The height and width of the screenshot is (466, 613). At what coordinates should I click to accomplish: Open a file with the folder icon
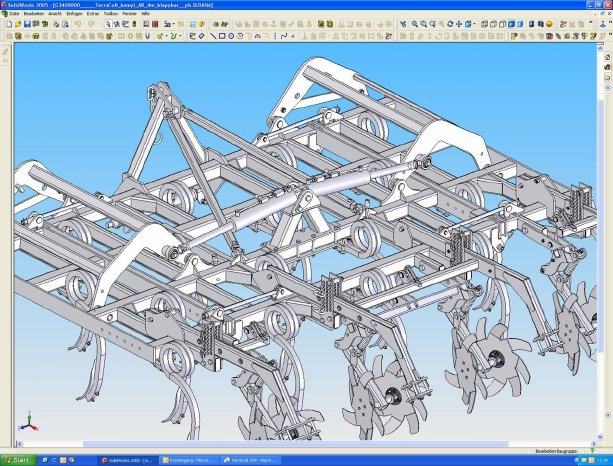(x=18, y=24)
